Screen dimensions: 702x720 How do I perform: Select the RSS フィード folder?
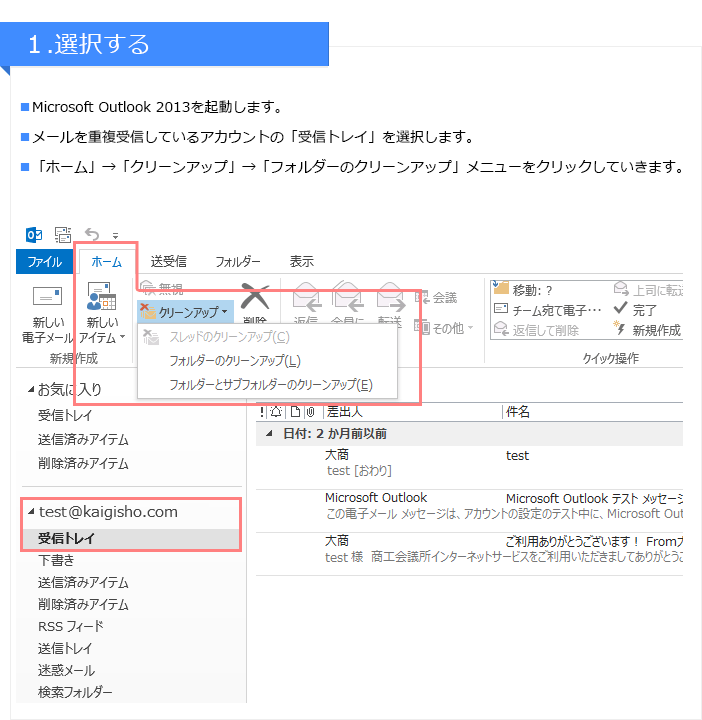(x=71, y=626)
